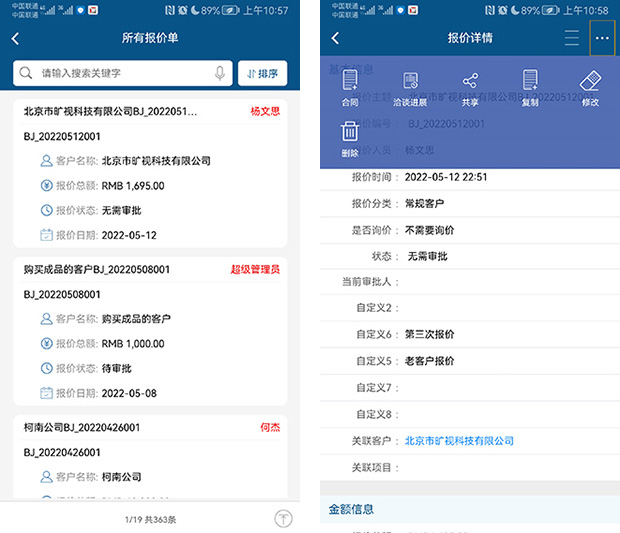Toggle the three-dot more actions icon
This screenshot has height=533, width=620.
[x=602, y=38]
